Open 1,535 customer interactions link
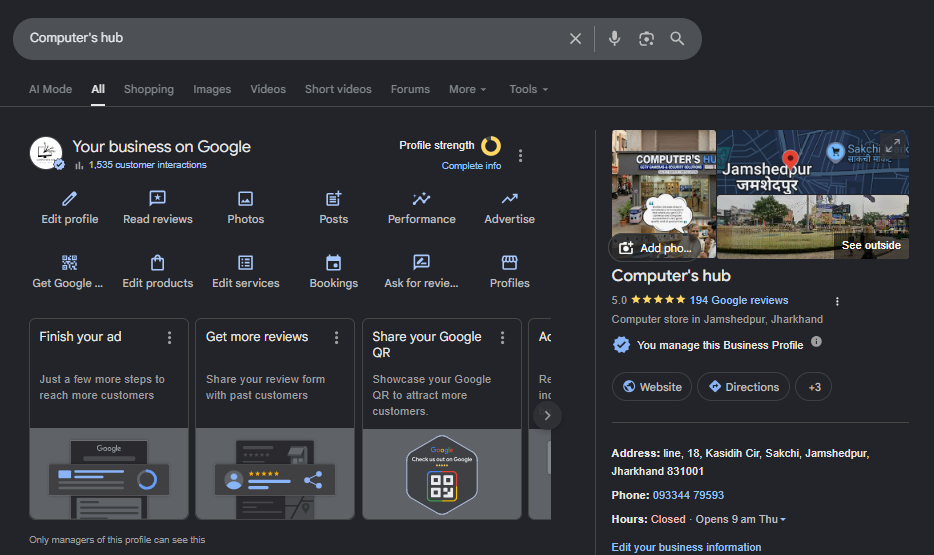Image resolution: width=934 pixels, height=555 pixels. tap(147, 165)
